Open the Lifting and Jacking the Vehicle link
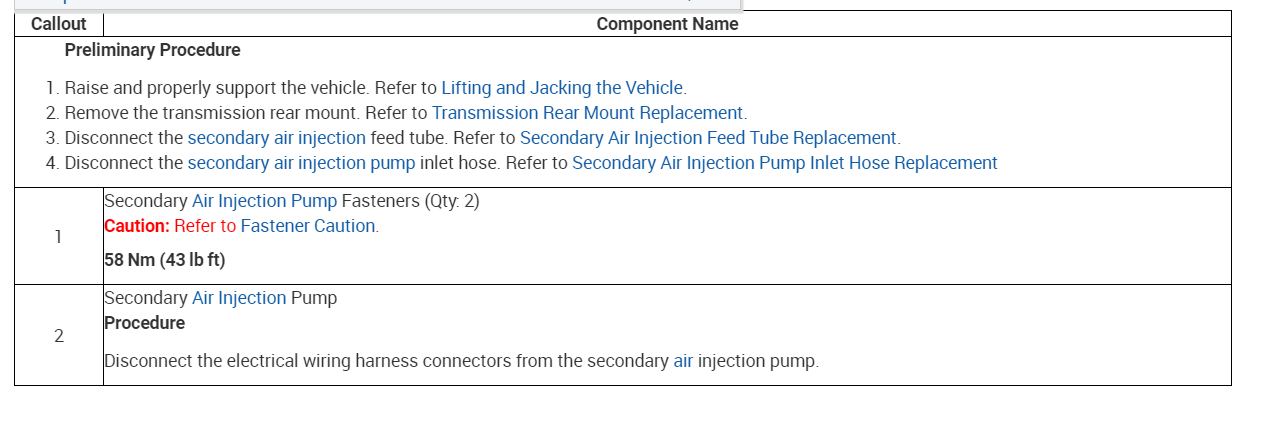 click(563, 88)
